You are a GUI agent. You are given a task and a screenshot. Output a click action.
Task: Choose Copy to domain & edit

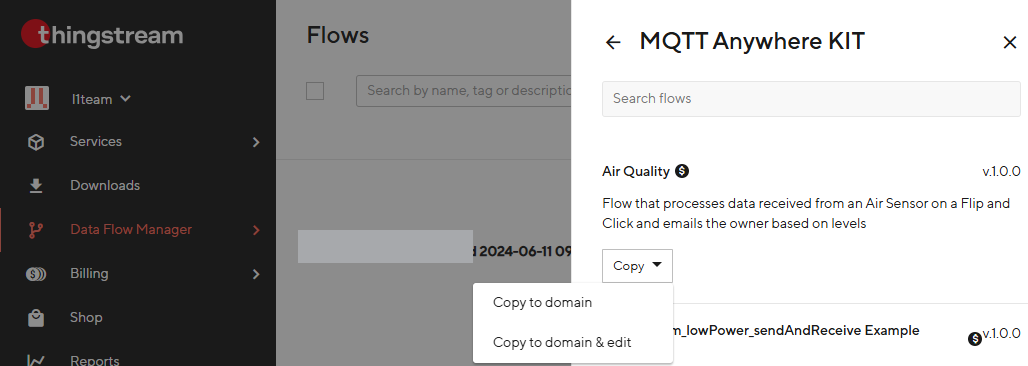(562, 342)
